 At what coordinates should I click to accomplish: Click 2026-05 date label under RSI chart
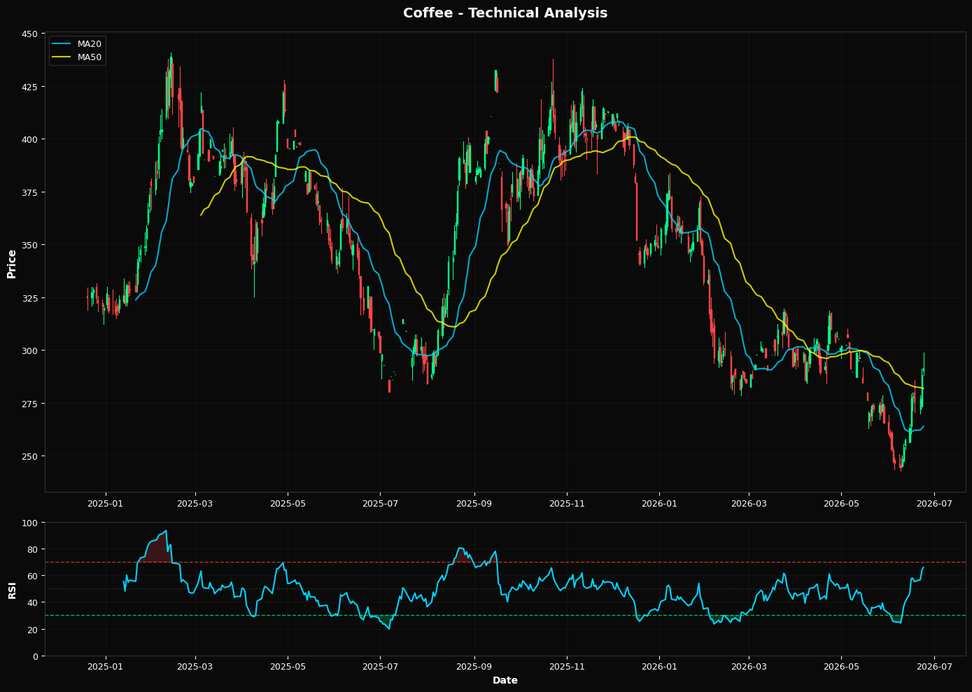click(x=841, y=667)
